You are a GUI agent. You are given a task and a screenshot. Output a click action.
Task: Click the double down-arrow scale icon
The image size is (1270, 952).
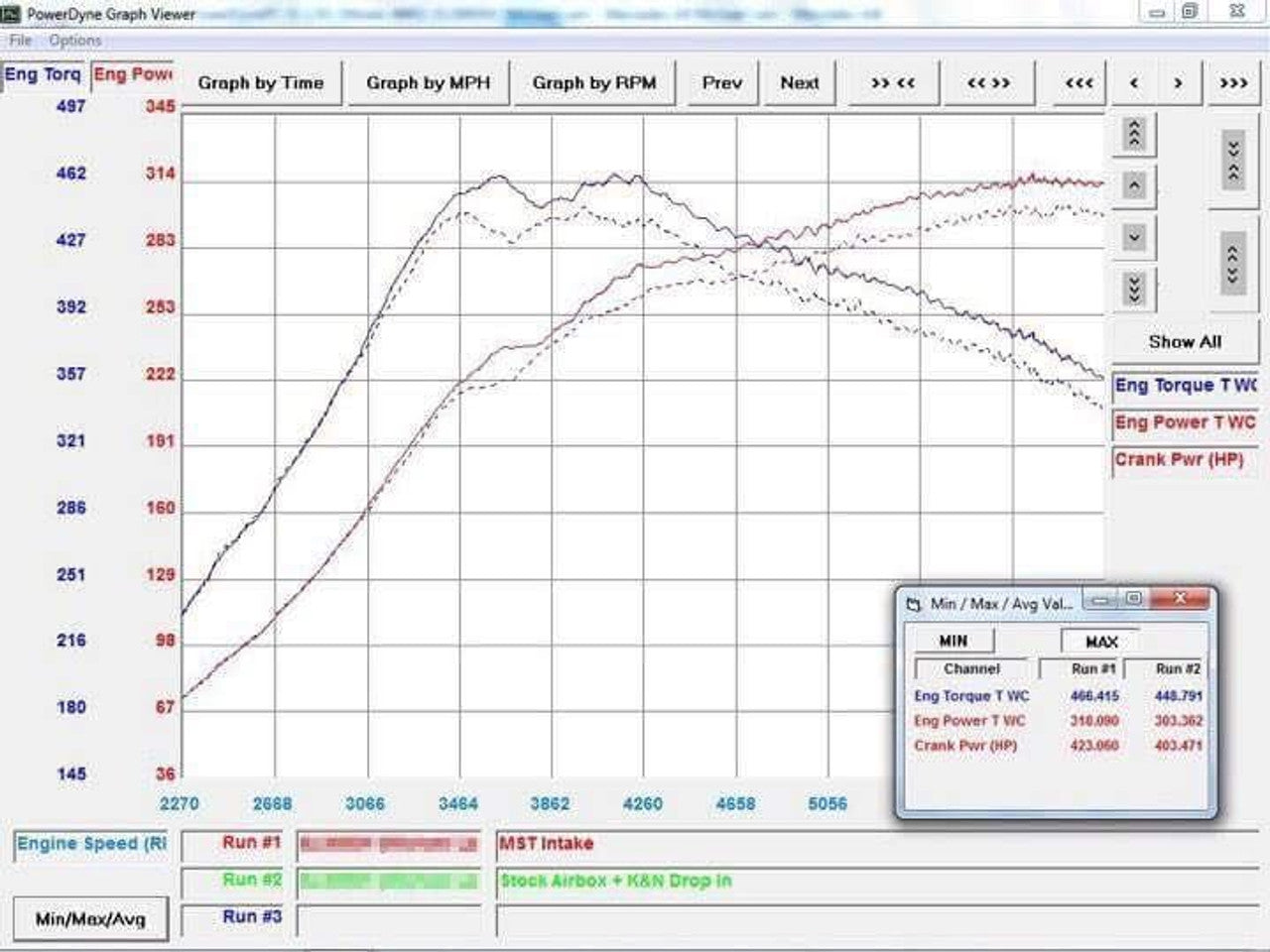[x=1132, y=289]
